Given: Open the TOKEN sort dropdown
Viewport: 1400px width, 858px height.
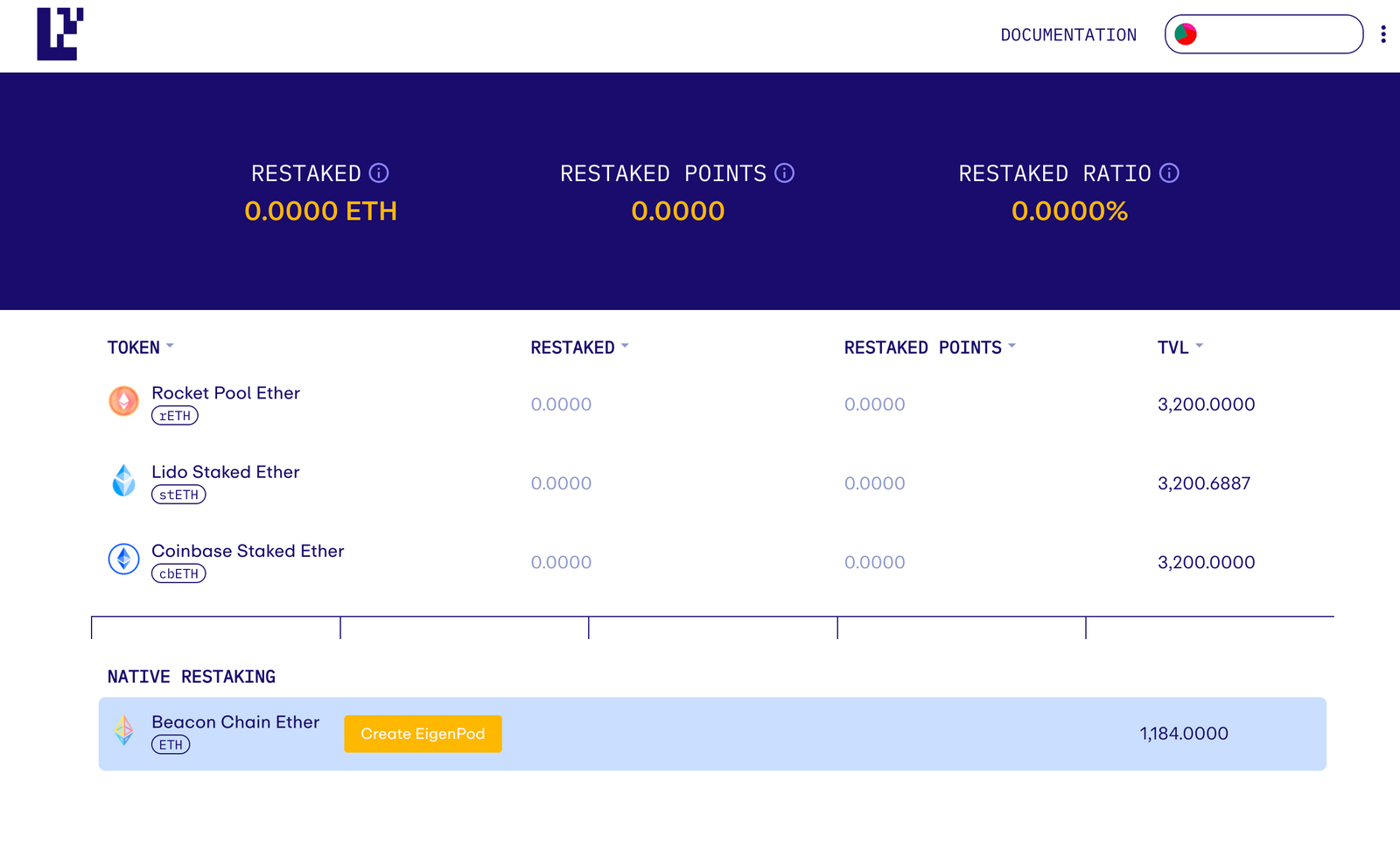Looking at the screenshot, I should tap(171, 345).
